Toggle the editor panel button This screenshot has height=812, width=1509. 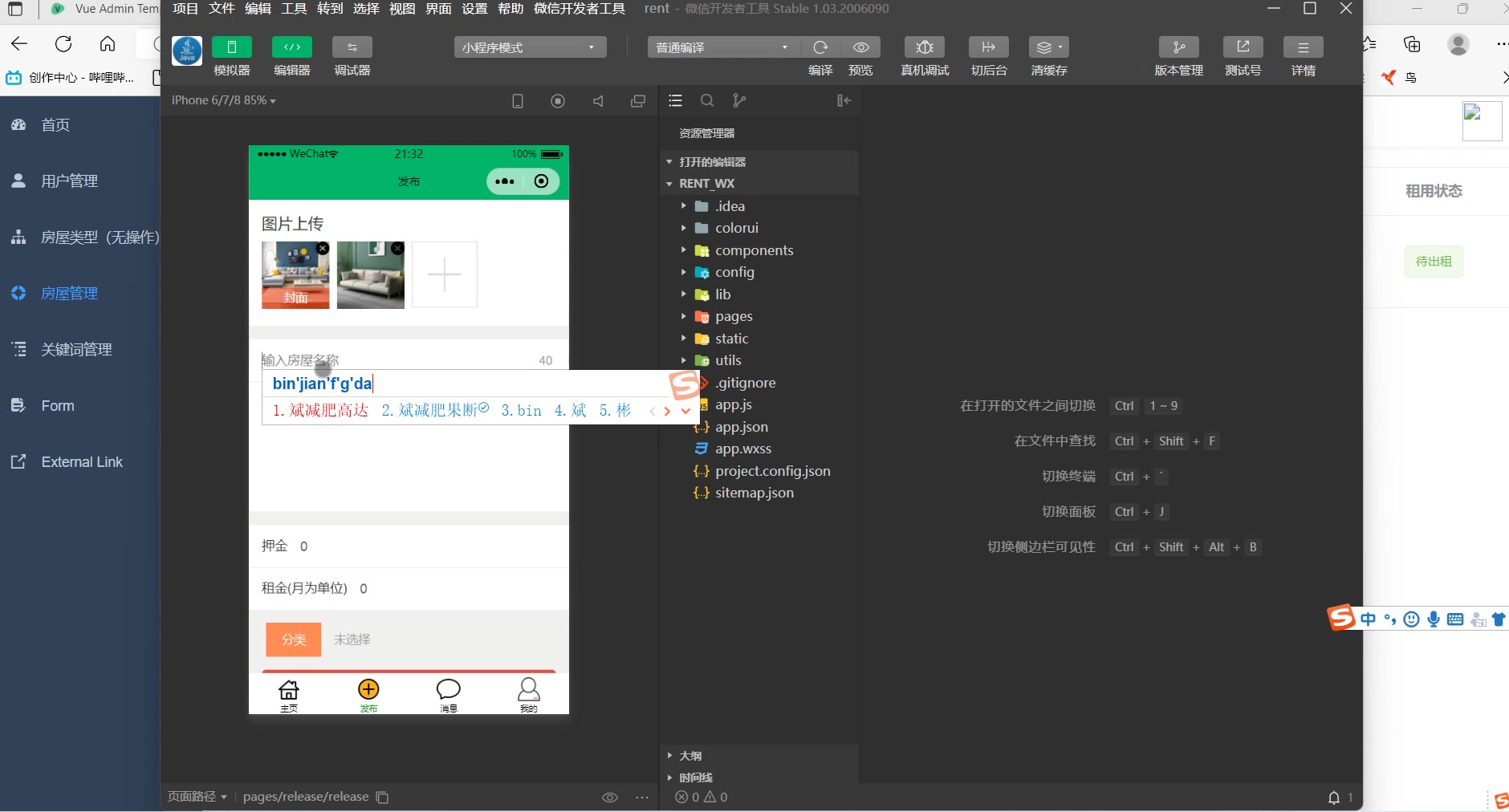(x=292, y=47)
